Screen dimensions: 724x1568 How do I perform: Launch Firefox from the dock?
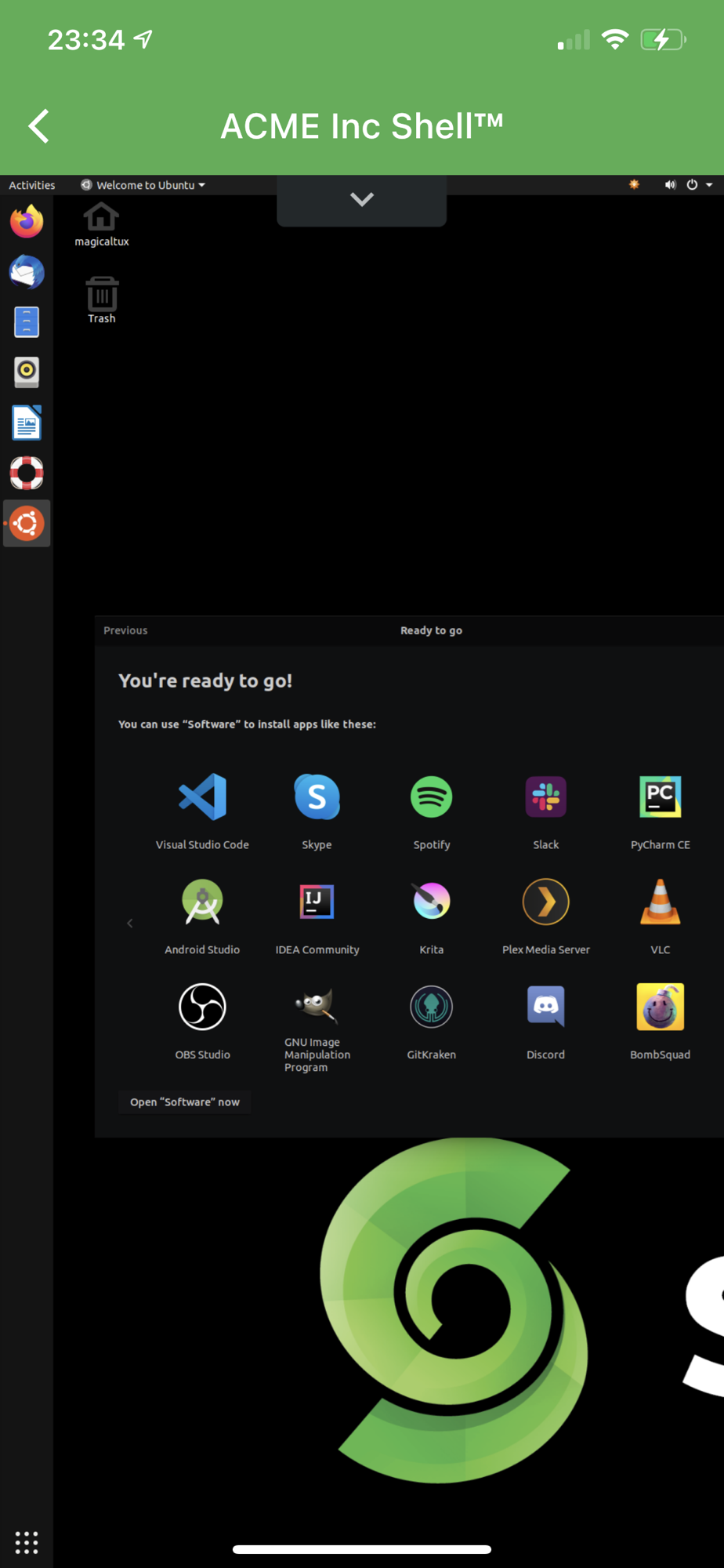click(x=27, y=221)
